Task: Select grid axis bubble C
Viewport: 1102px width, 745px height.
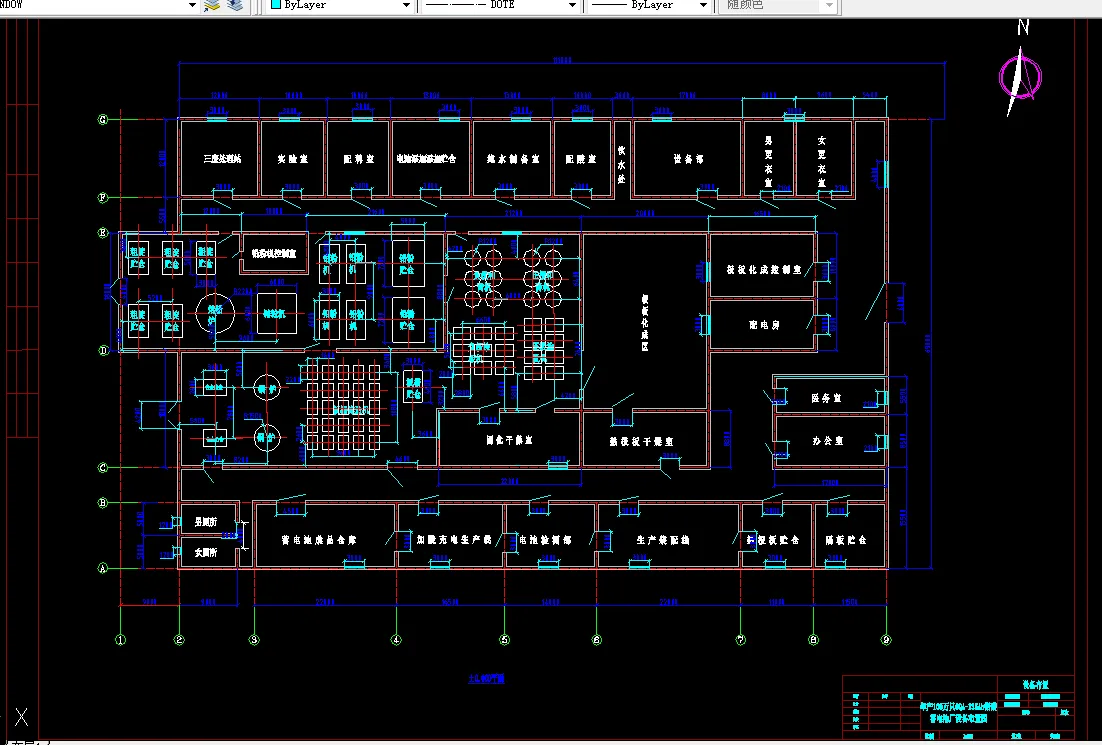Action: (103, 467)
